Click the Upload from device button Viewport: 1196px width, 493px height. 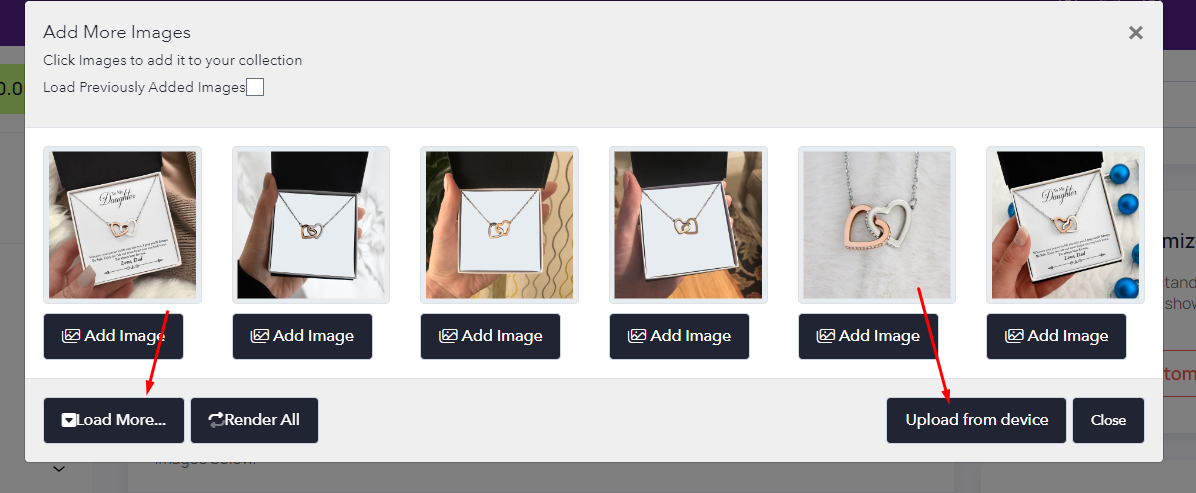pos(976,420)
